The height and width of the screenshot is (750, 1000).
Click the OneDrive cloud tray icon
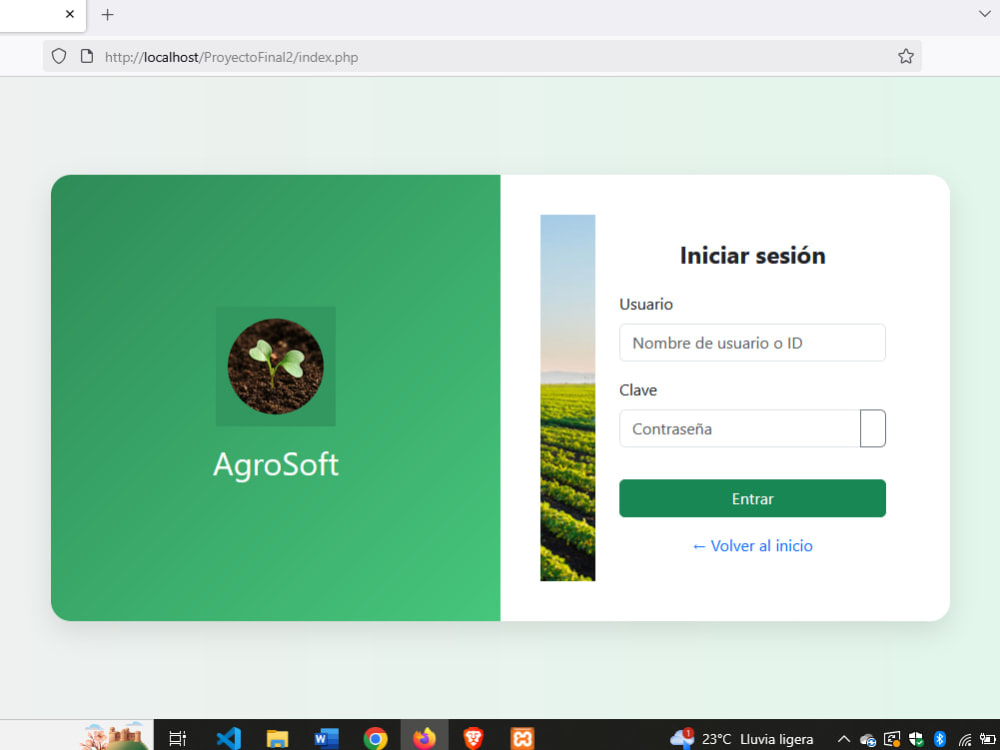click(867, 740)
